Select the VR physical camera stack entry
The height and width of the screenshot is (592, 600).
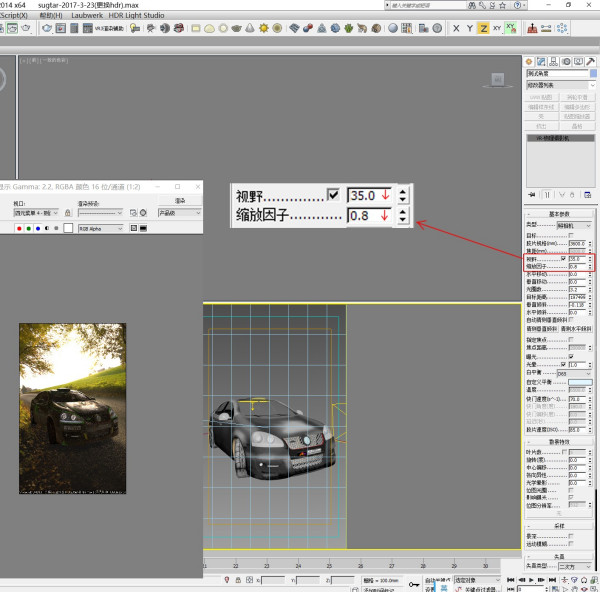[561, 138]
